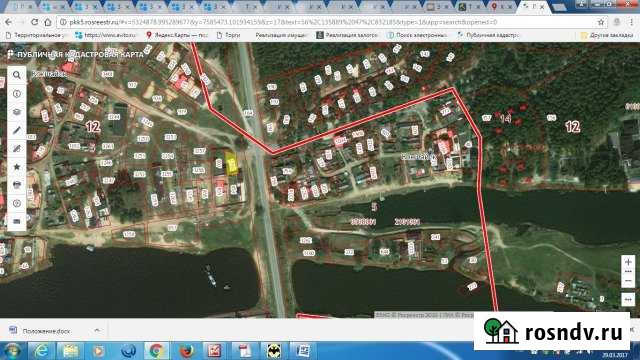Open more options below zoom controls
640x360 pixels.
628,299
